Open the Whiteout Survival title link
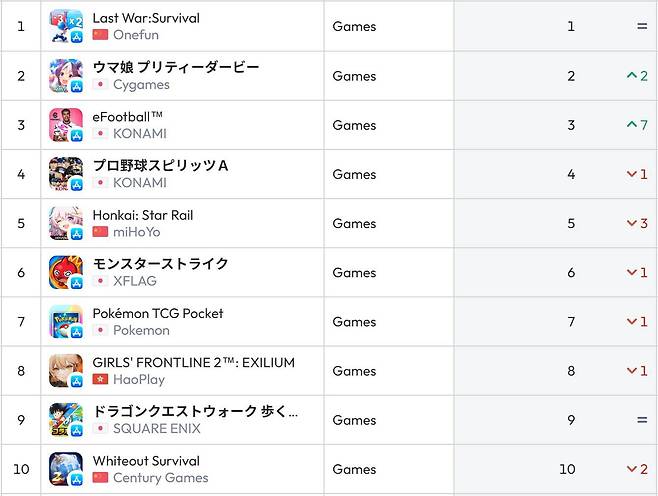This screenshot has height=496, width=658. tap(146, 461)
